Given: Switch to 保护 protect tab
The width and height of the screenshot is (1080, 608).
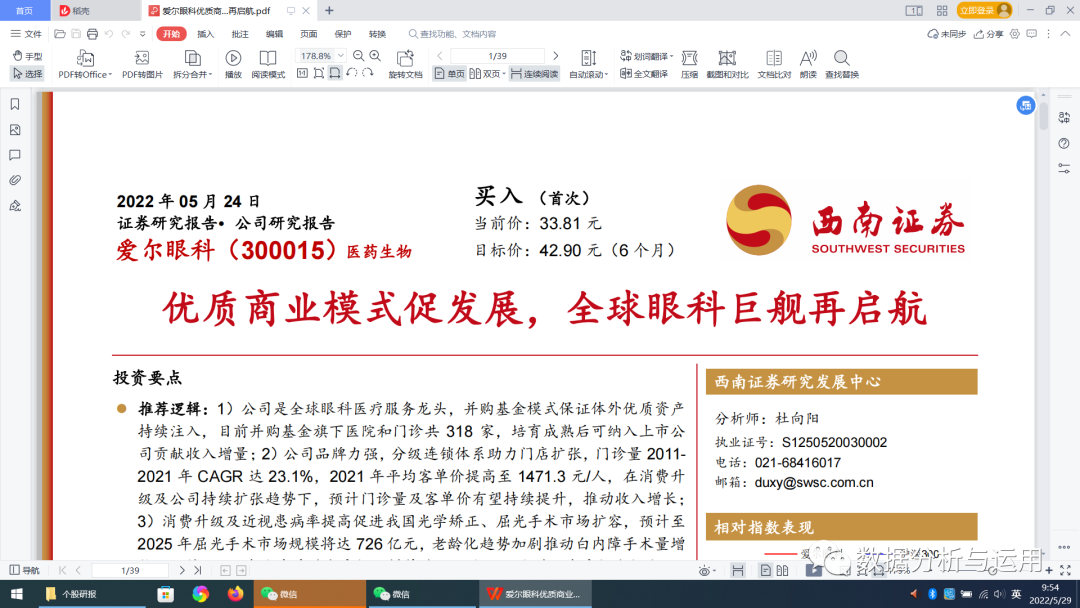Looking at the screenshot, I should pyautogui.click(x=343, y=34).
